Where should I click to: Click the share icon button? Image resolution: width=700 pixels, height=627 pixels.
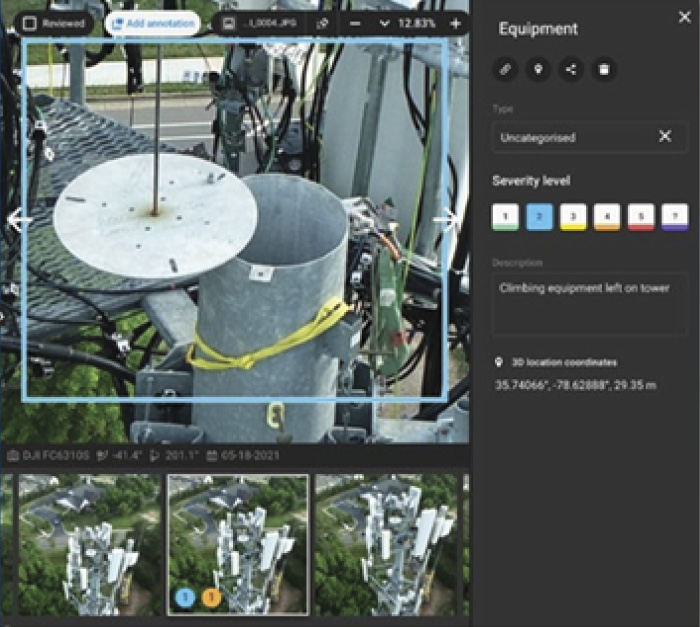point(571,69)
